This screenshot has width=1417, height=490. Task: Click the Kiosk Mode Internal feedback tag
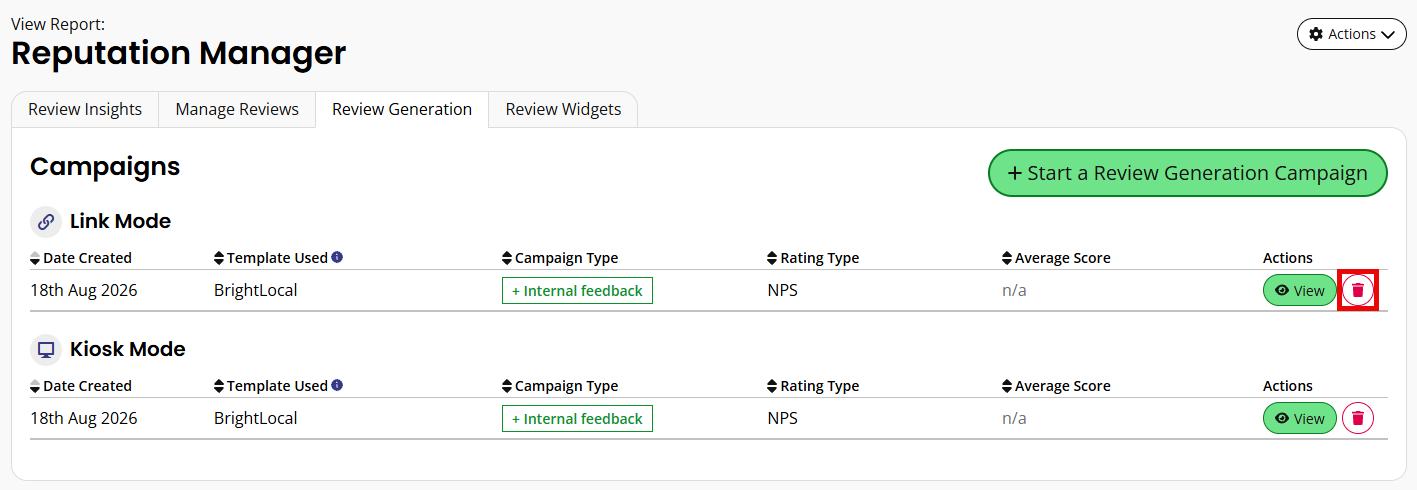click(577, 419)
